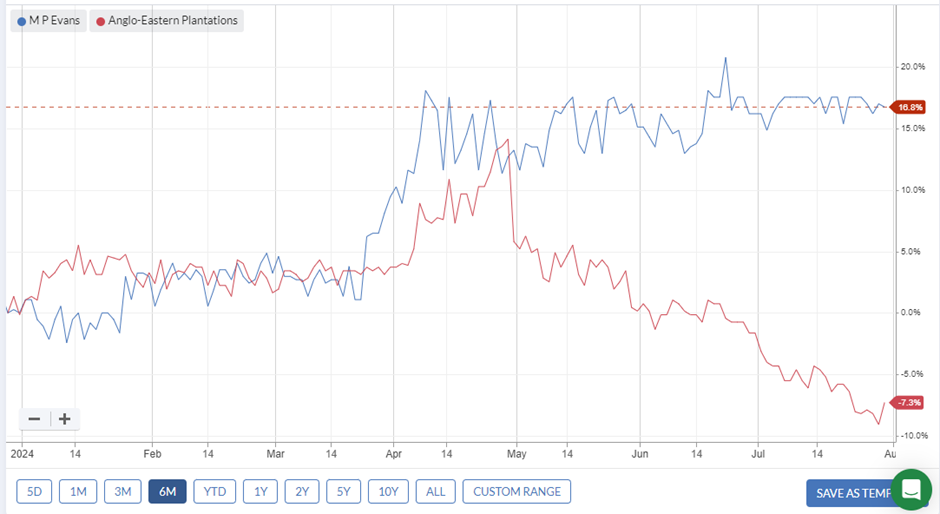Toggle the M P Evans legend series
Image resolution: width=940 pixels, height=514 pixels.
[x=49, y=20]
